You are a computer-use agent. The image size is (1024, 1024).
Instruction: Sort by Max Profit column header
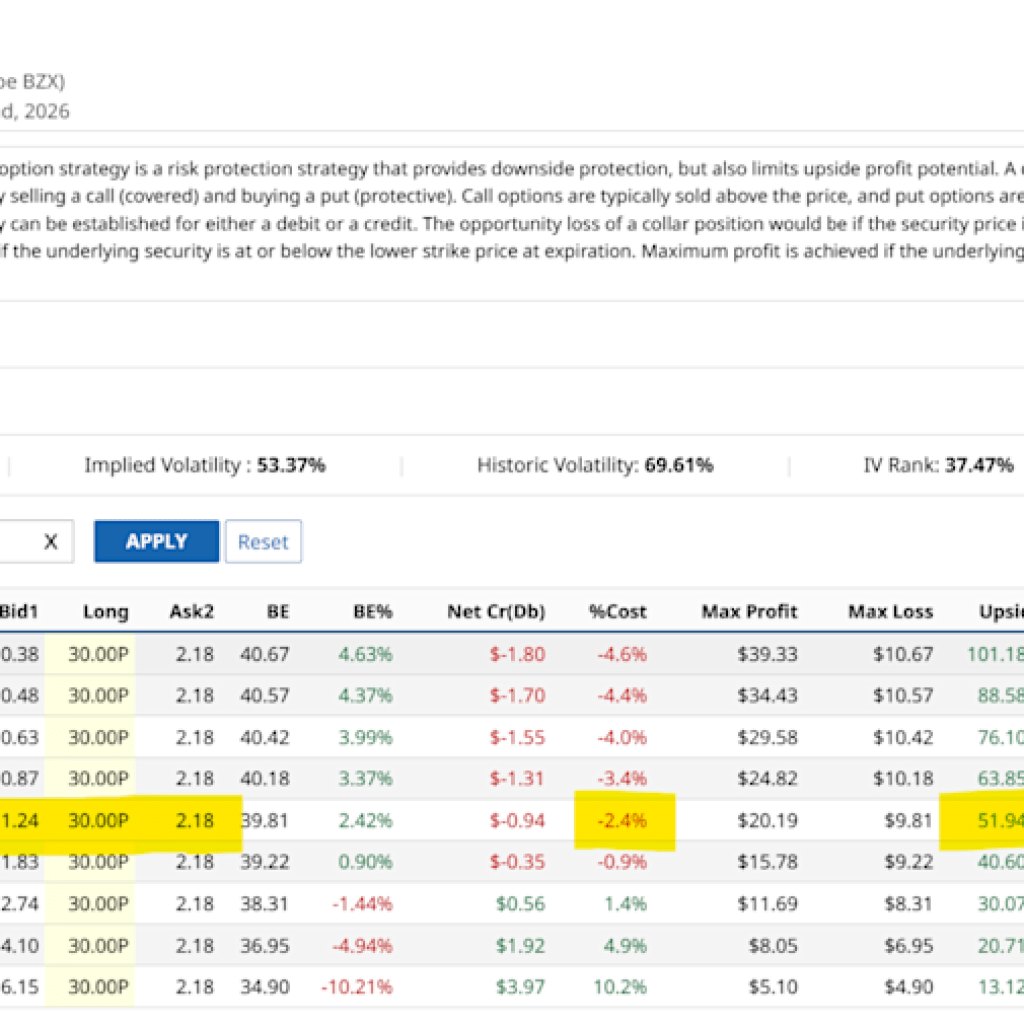[749, 611]
